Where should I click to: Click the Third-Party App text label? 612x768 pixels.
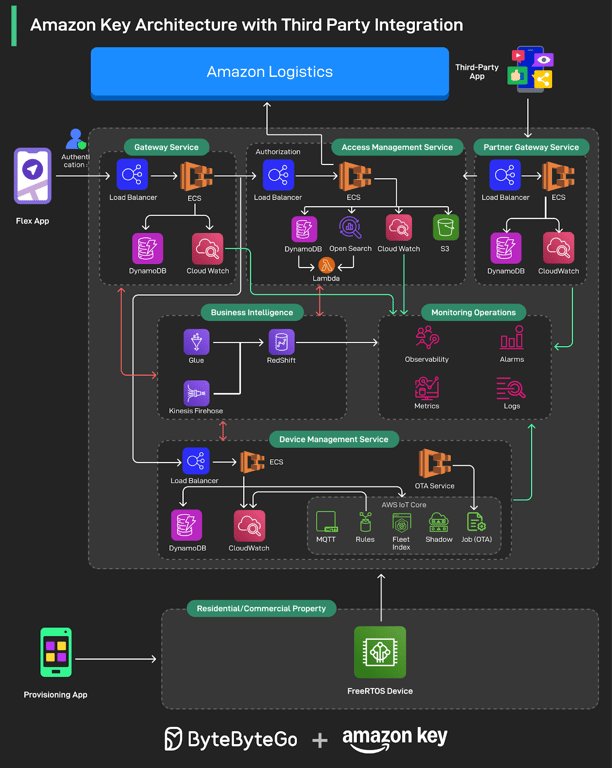pyautogui.click(x=477, y=72)
